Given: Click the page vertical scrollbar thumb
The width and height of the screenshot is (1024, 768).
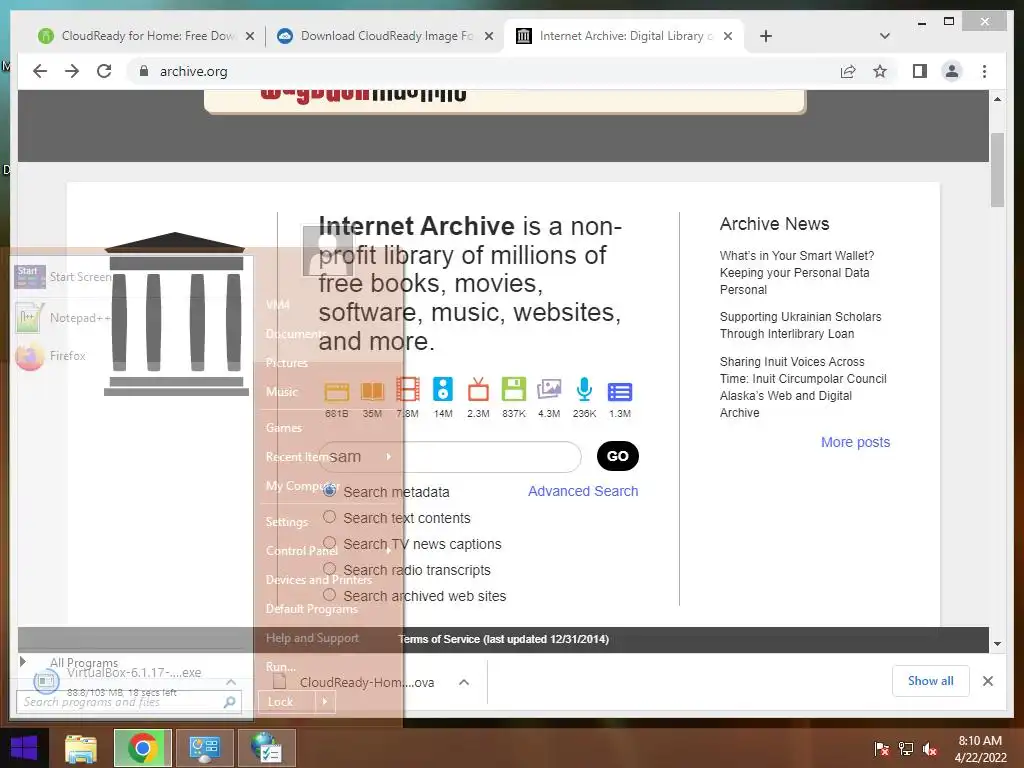Looking at the screenshot, I should click(997, 169).
